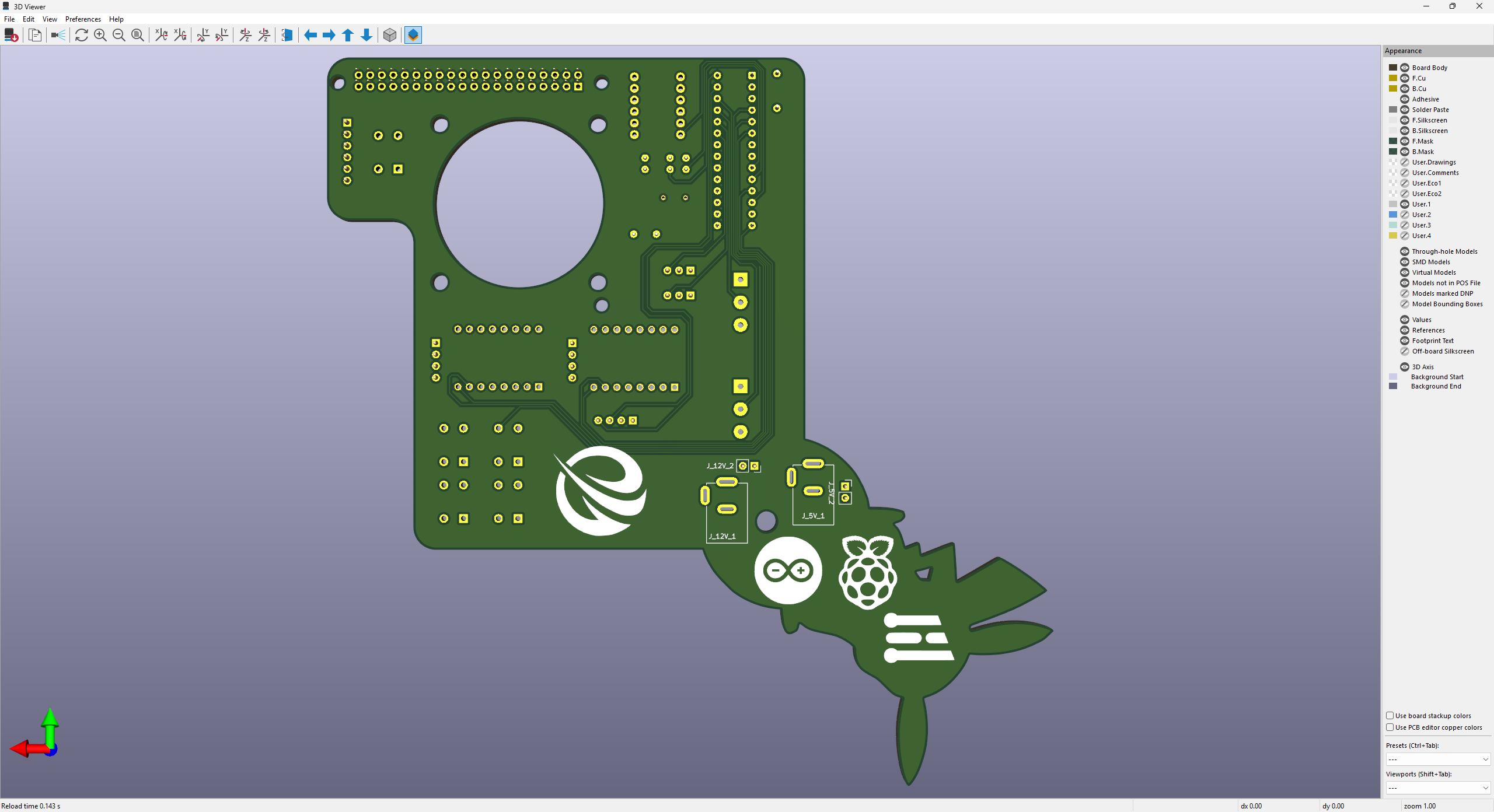
Task: Copy 3D image to clipboard
Action: click(35, 36)
